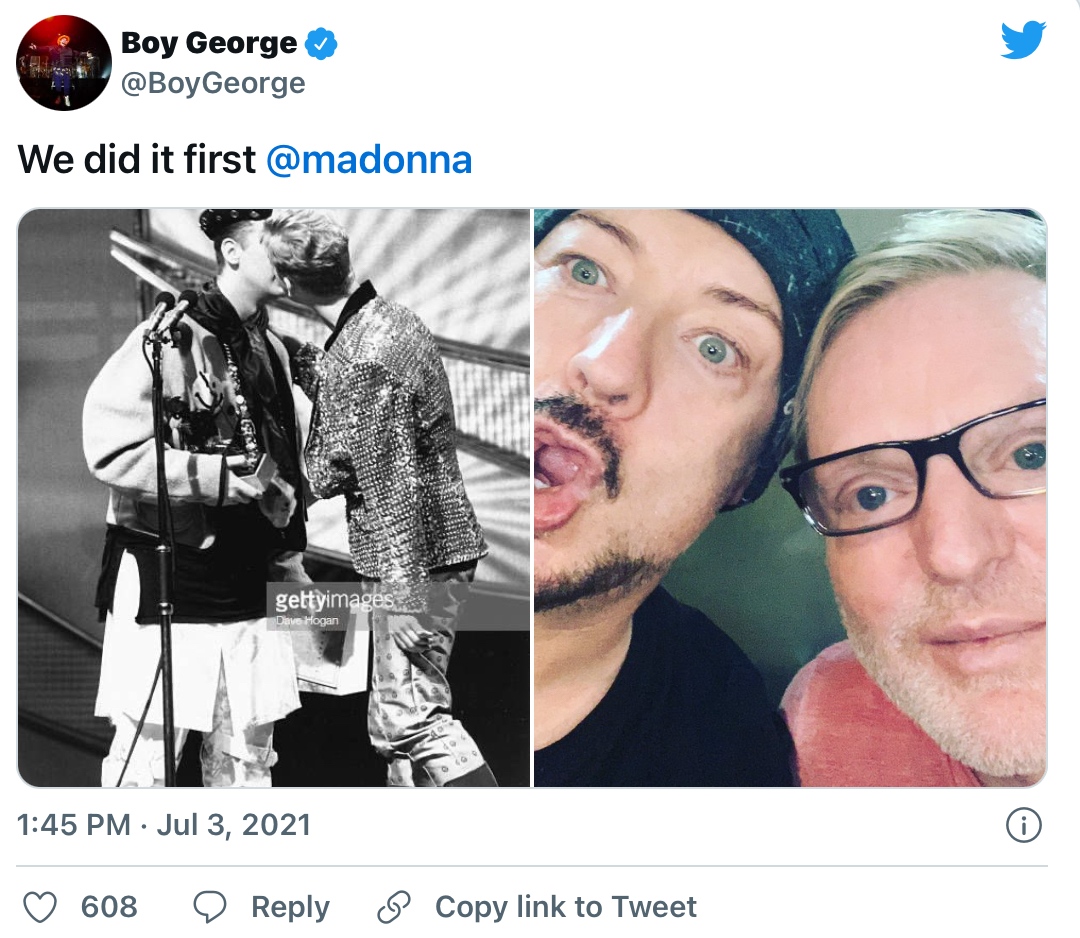Like the tweet with the heart icon

[40, 906]
